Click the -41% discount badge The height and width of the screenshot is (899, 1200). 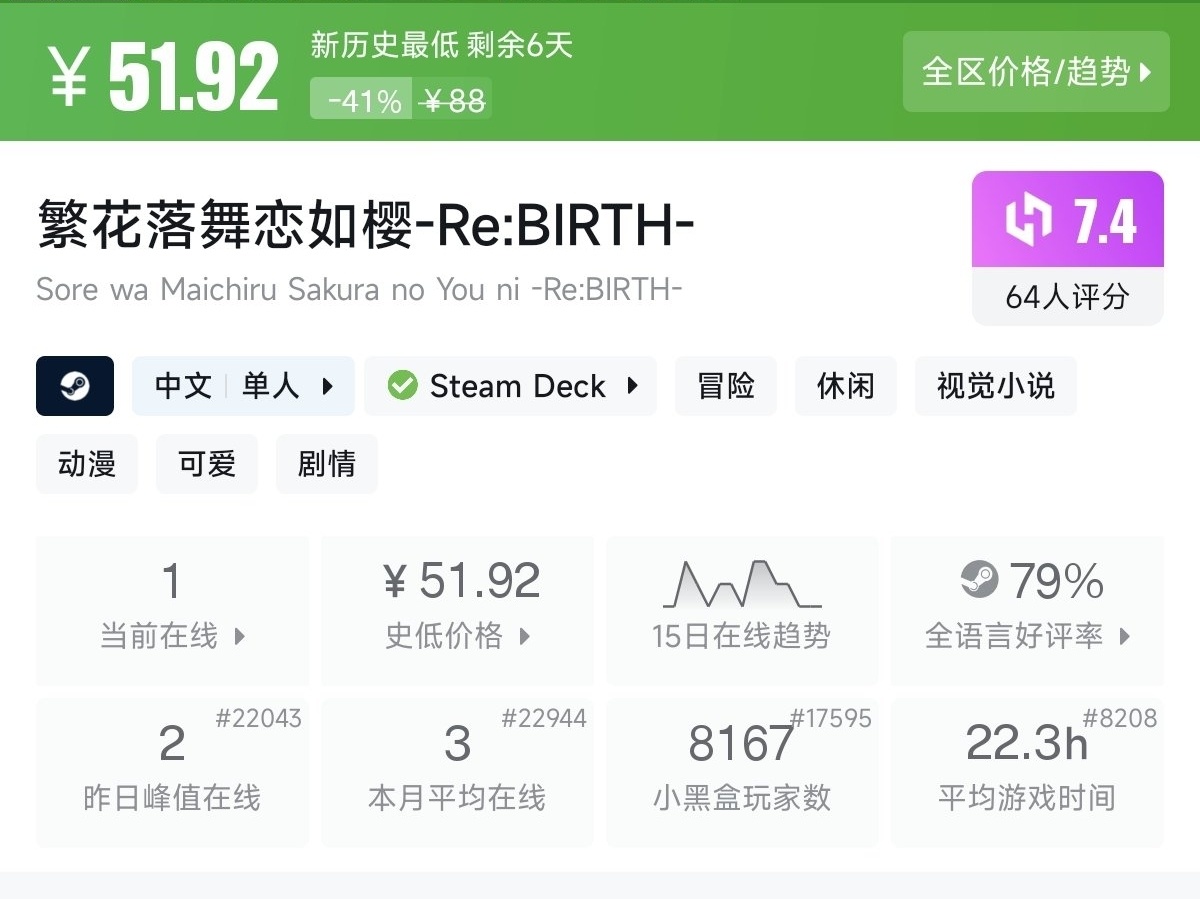pyautogui.click(x=364, y=100)
